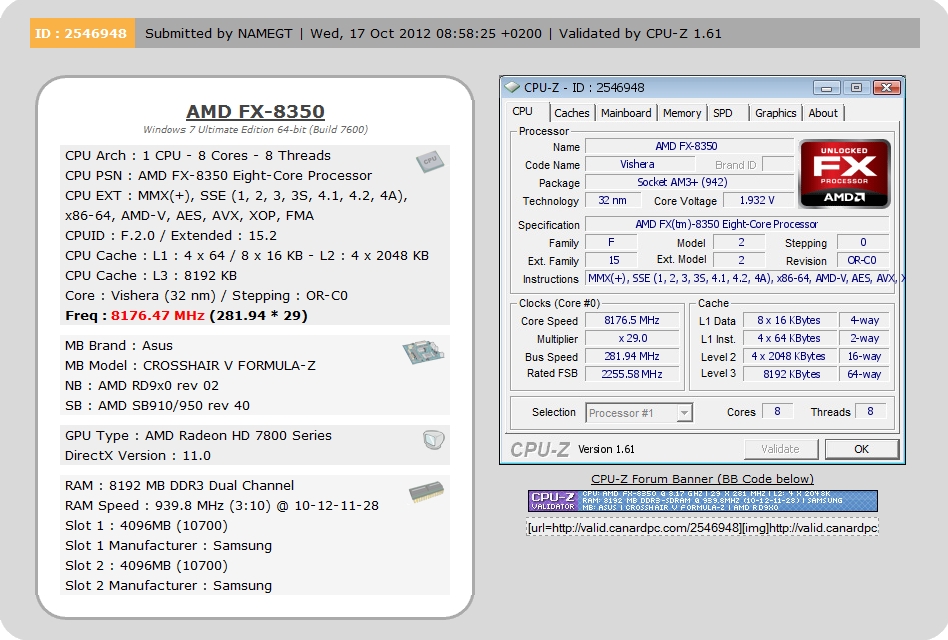
Task: Open the Graphics tab
Action: (x=775, y=113)
